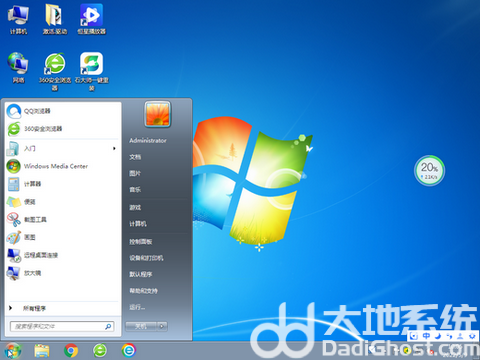Viewport: 480px width, 360px height.
Task: Open the Calculator program entry
Action: pos(63,184)
